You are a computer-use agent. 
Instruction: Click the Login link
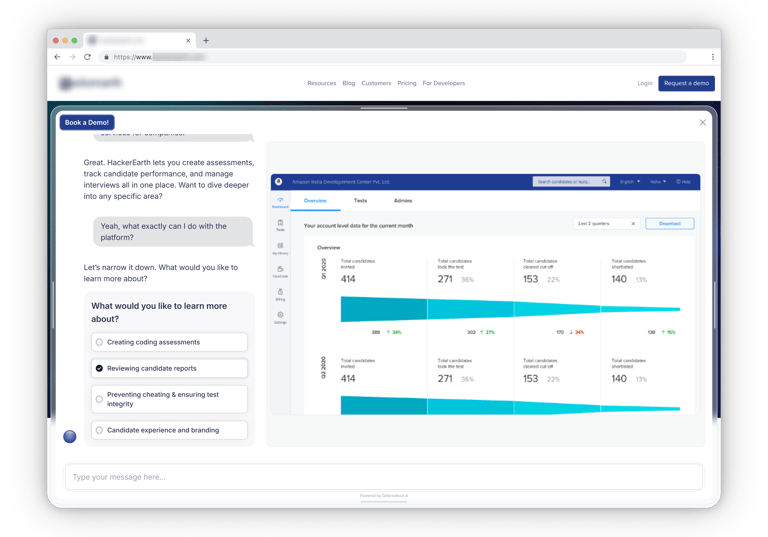(645, 83)
